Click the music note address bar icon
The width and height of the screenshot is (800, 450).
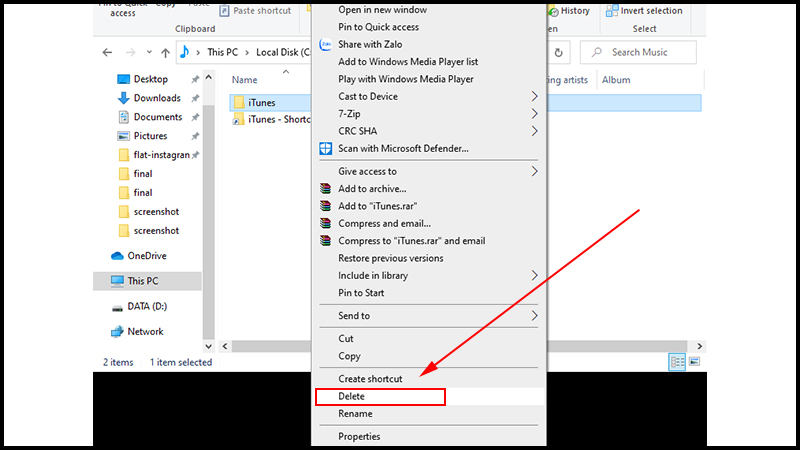tap(185, 52)
